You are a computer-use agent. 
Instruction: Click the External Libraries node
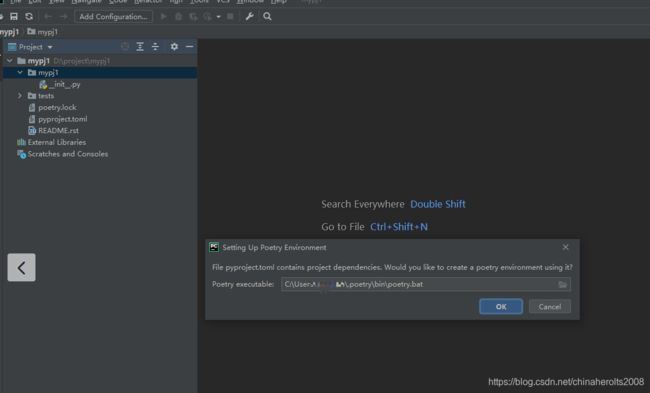[51, 142]
